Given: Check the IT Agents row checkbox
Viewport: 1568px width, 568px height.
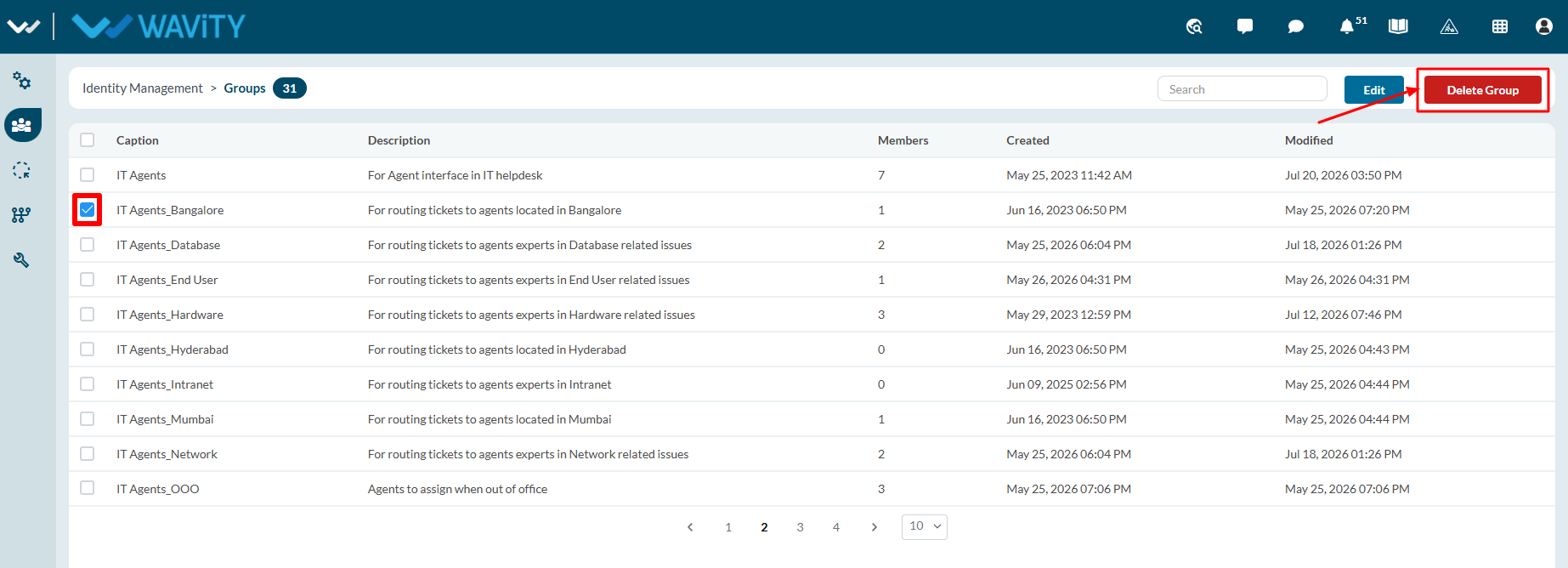Looking at the screenshot, I should click(x=88, y=175).
